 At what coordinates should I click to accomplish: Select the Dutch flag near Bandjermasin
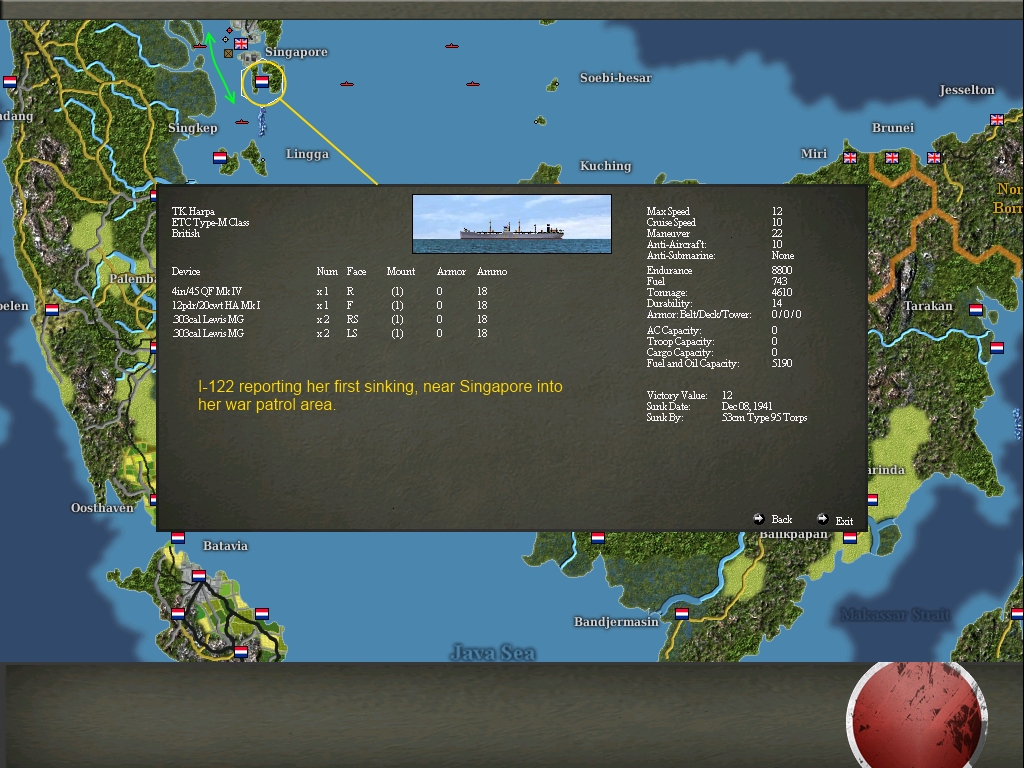point(682,613)
